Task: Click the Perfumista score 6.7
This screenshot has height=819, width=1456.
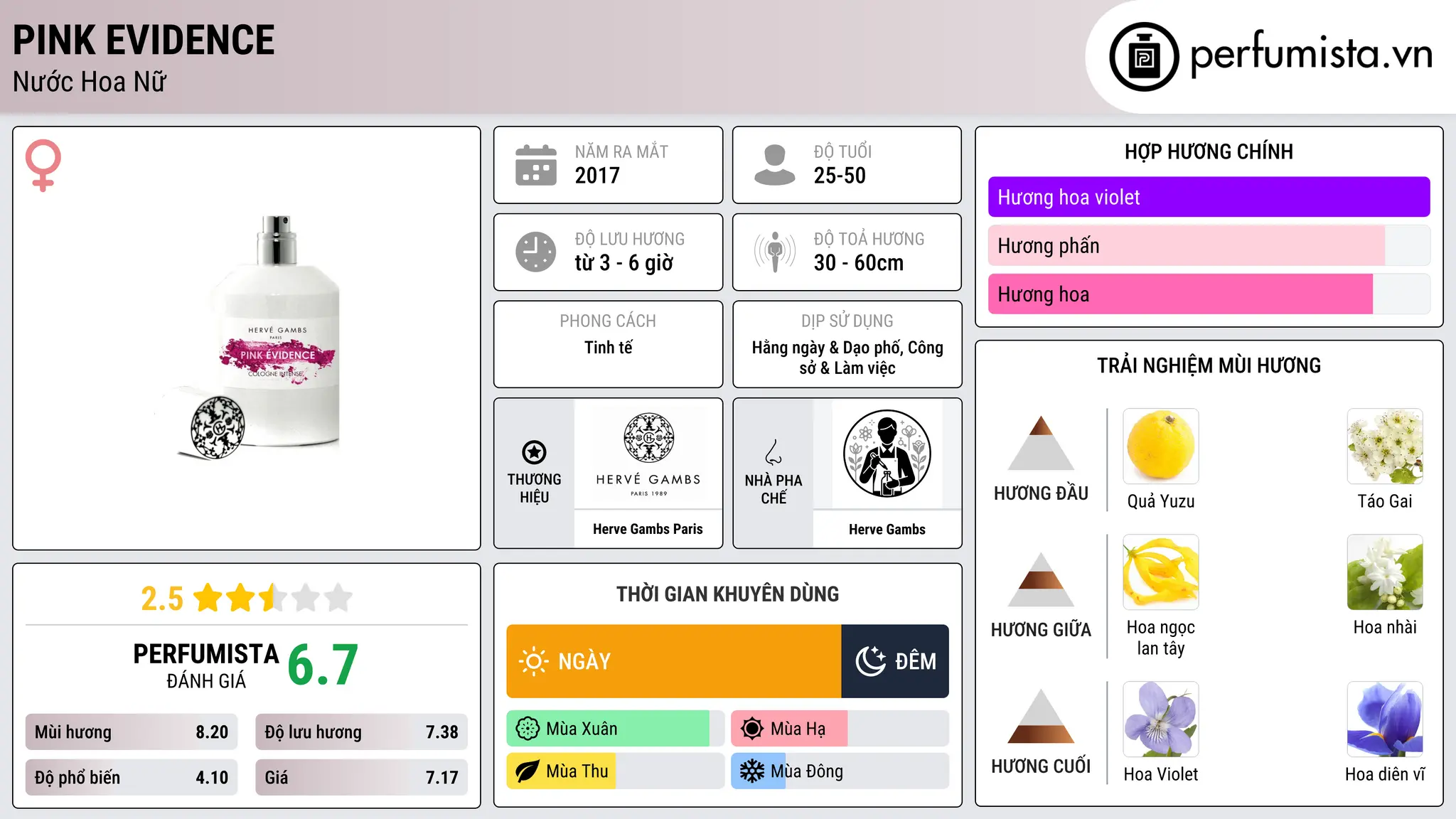Action: tap(323, 665)
